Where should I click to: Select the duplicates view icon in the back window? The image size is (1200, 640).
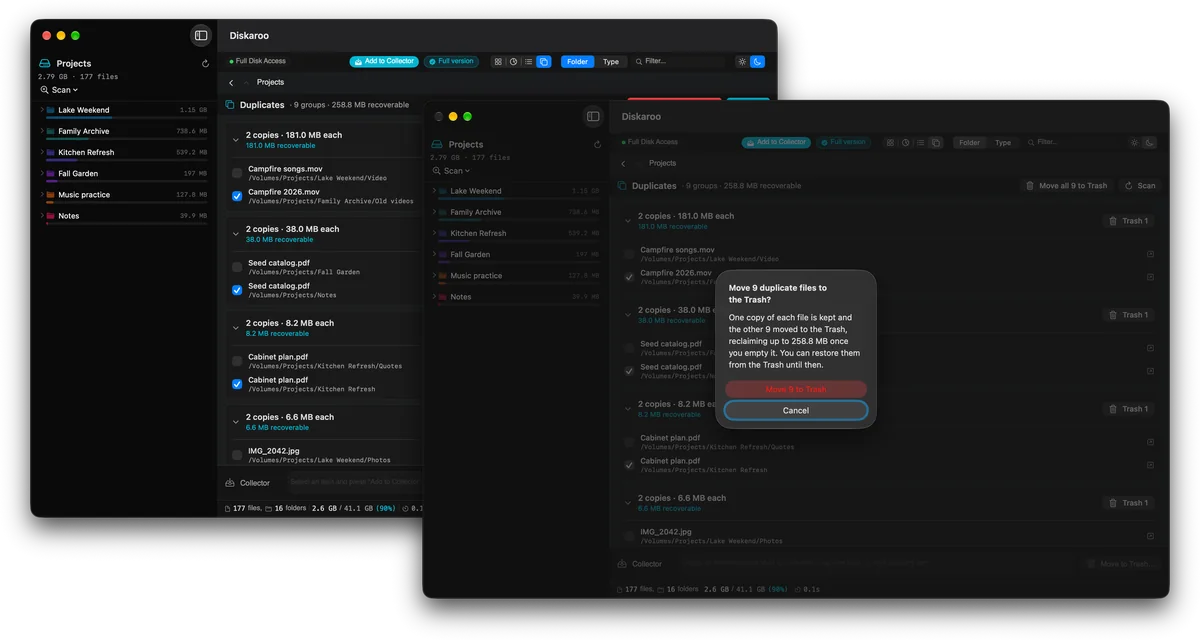pyautogui.click(x=544, y=62)
